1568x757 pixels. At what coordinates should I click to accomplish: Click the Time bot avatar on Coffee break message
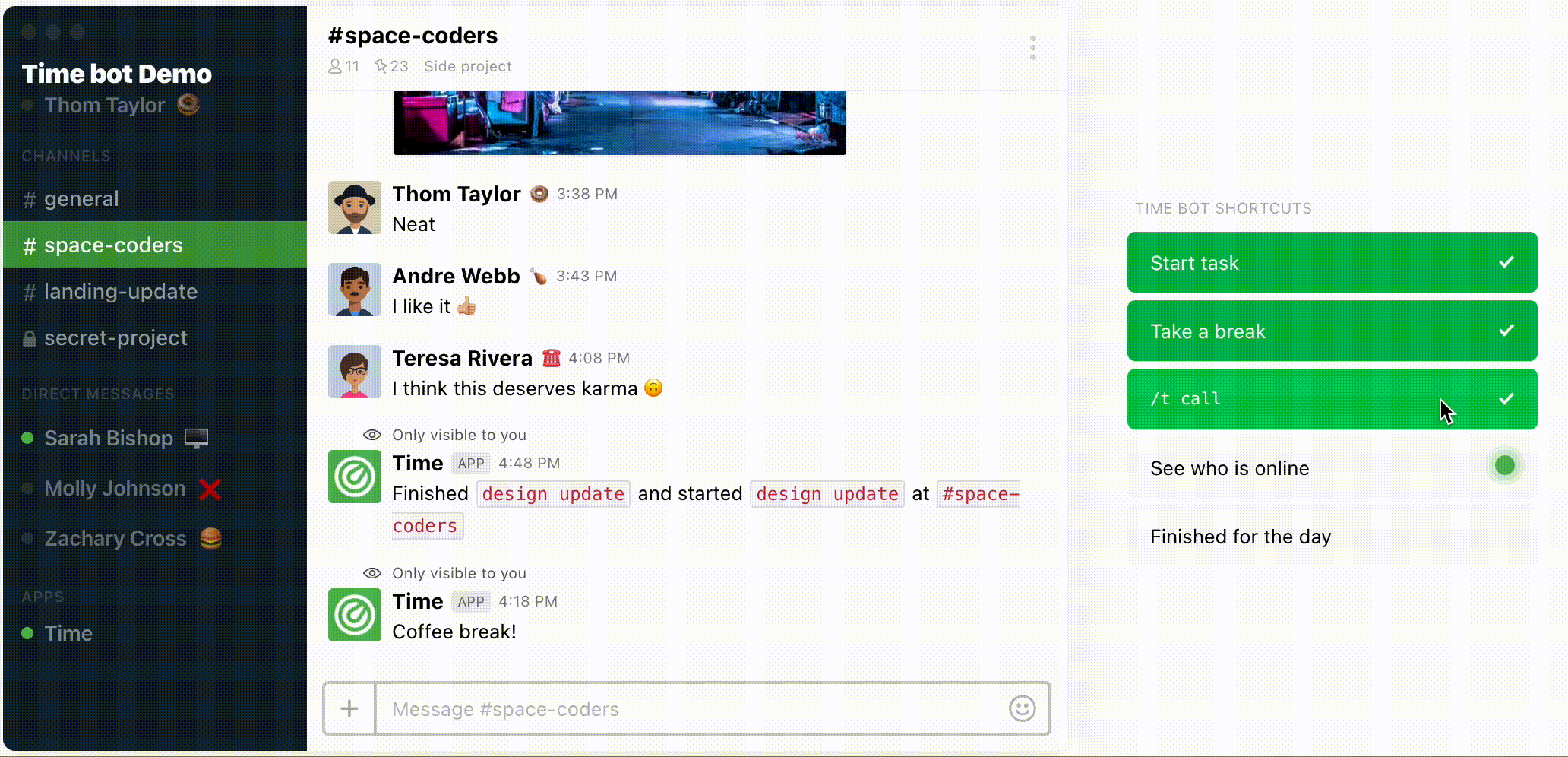(x=354, y=614)
